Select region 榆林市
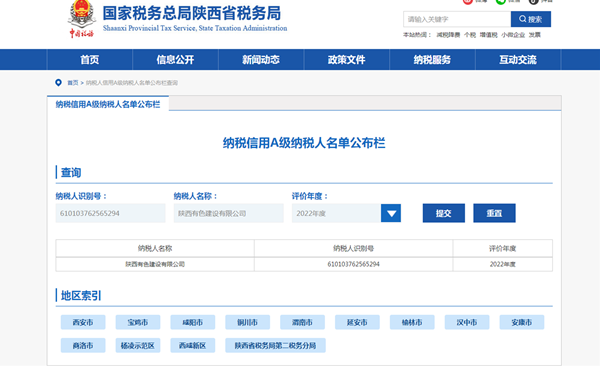Viewport: 600px width, 366px height. 412,322
